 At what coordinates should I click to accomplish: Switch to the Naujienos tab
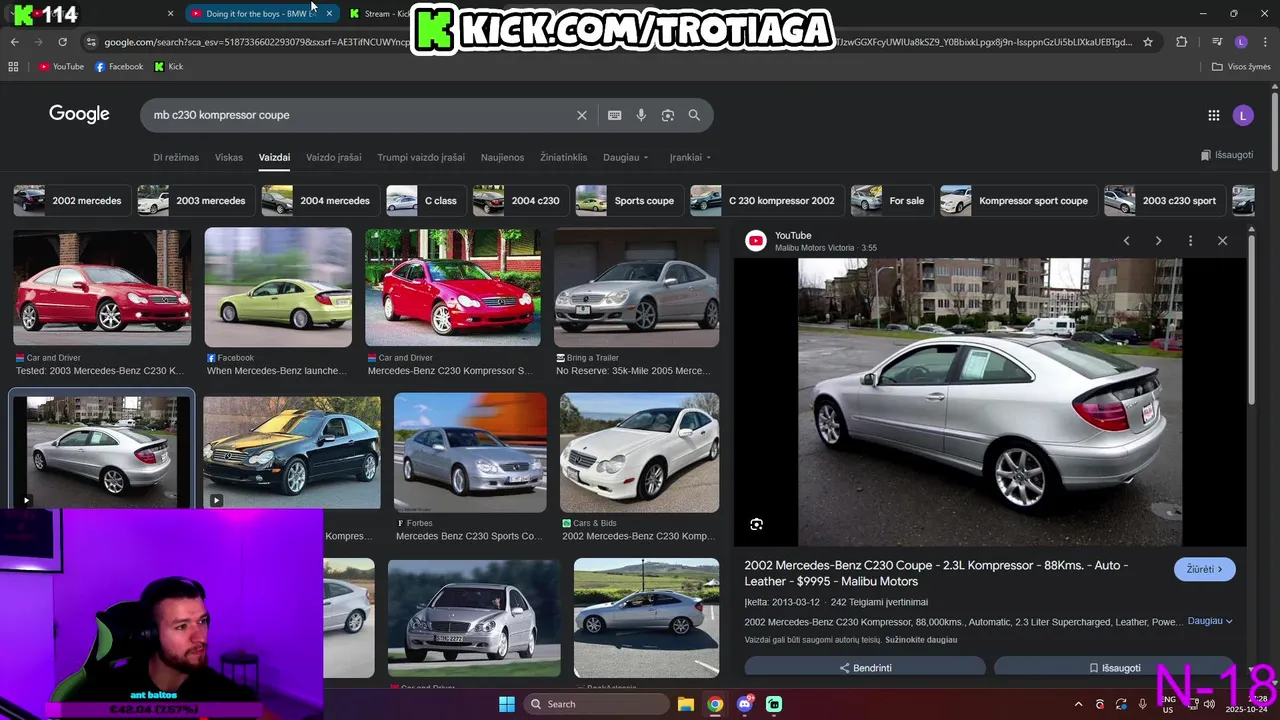click(502, 157)
